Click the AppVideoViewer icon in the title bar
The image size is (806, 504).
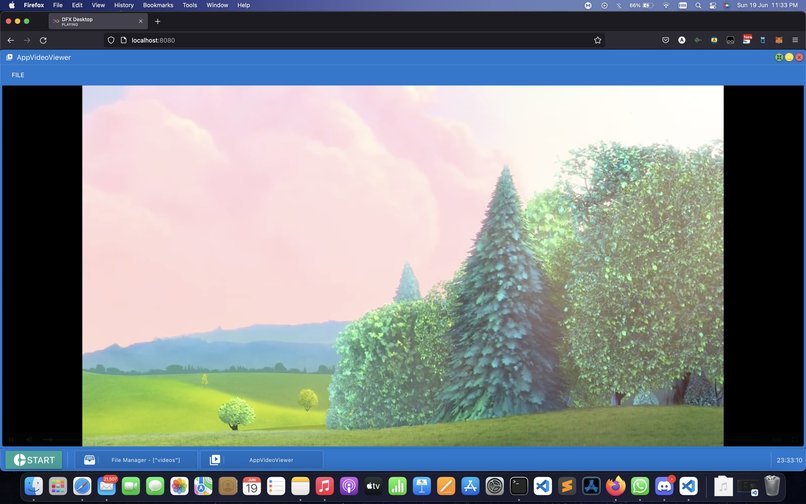(9, 57)
